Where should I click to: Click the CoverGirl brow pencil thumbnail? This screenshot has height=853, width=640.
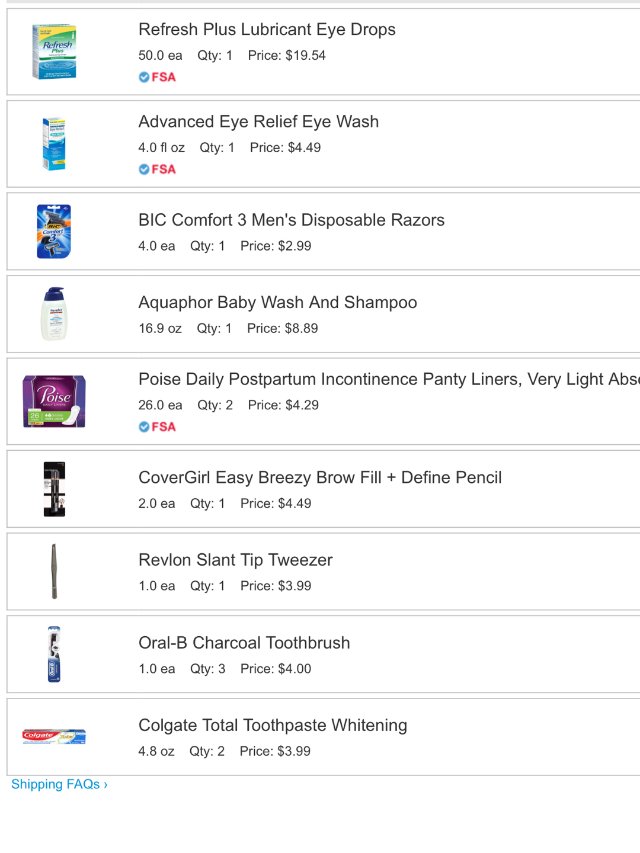(x=54, y=489)
